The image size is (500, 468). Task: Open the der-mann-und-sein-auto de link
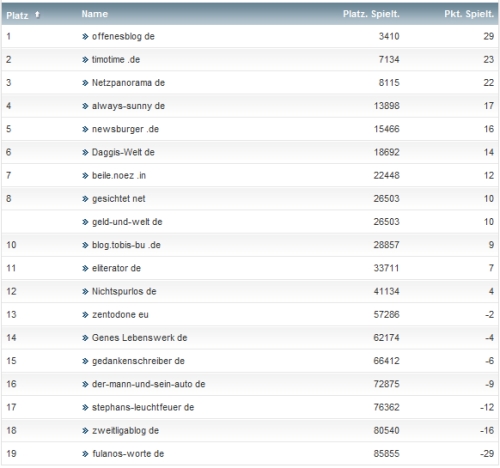pyautogui.click(x=148, y=384)
